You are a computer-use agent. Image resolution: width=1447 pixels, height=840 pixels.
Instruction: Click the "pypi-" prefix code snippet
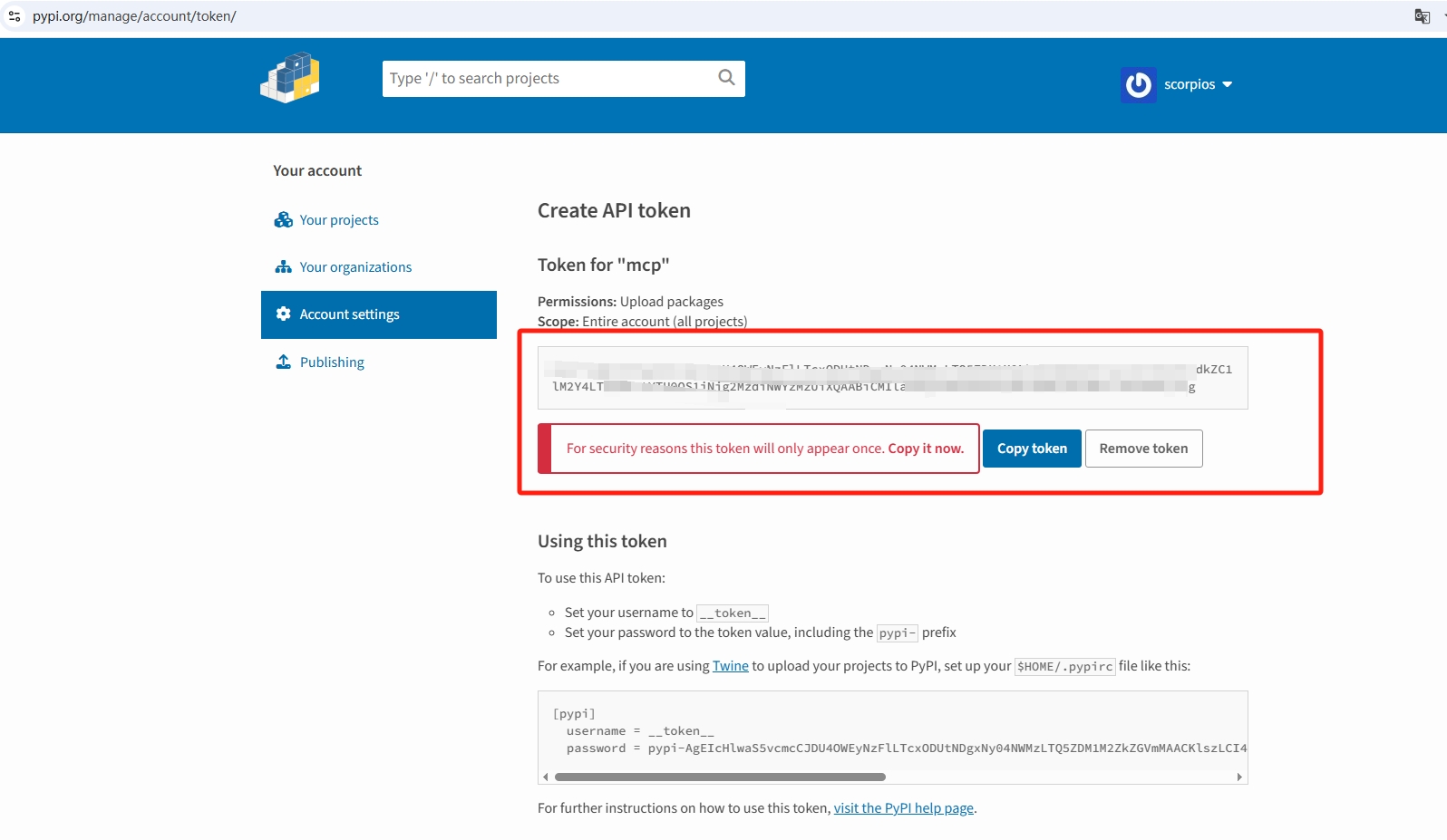pos(898,633)
